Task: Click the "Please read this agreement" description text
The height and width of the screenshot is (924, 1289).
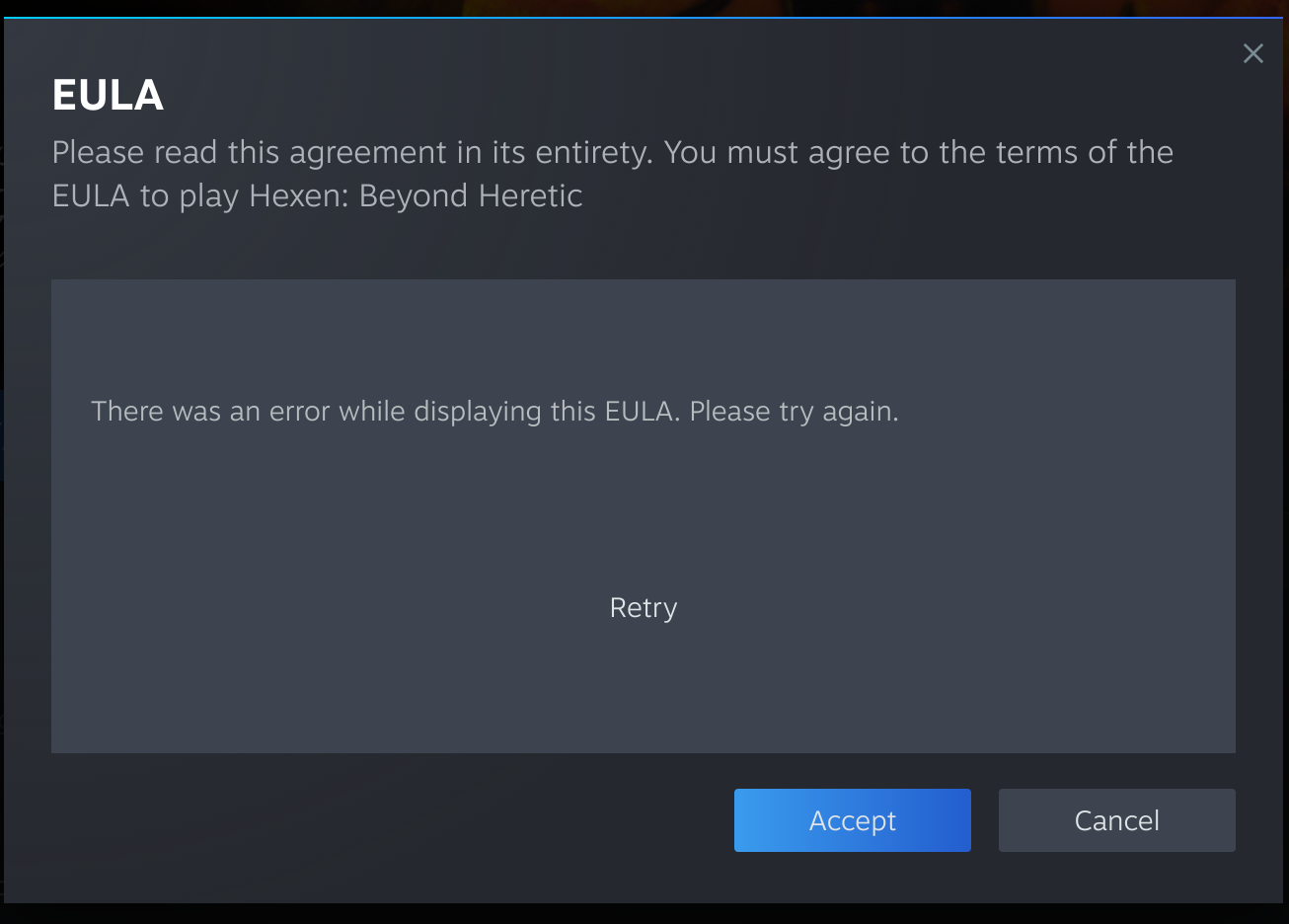Action: tap(612, 174)
